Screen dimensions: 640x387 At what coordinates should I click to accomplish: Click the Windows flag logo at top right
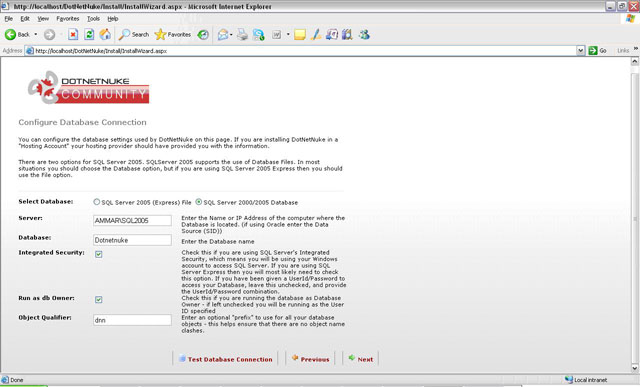(631, 19)
